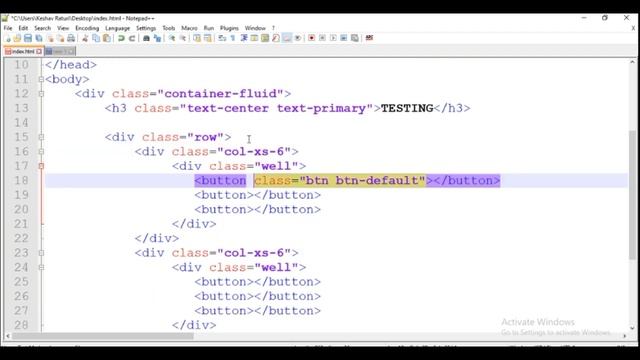Open the Function List toolbar icon

276,38
